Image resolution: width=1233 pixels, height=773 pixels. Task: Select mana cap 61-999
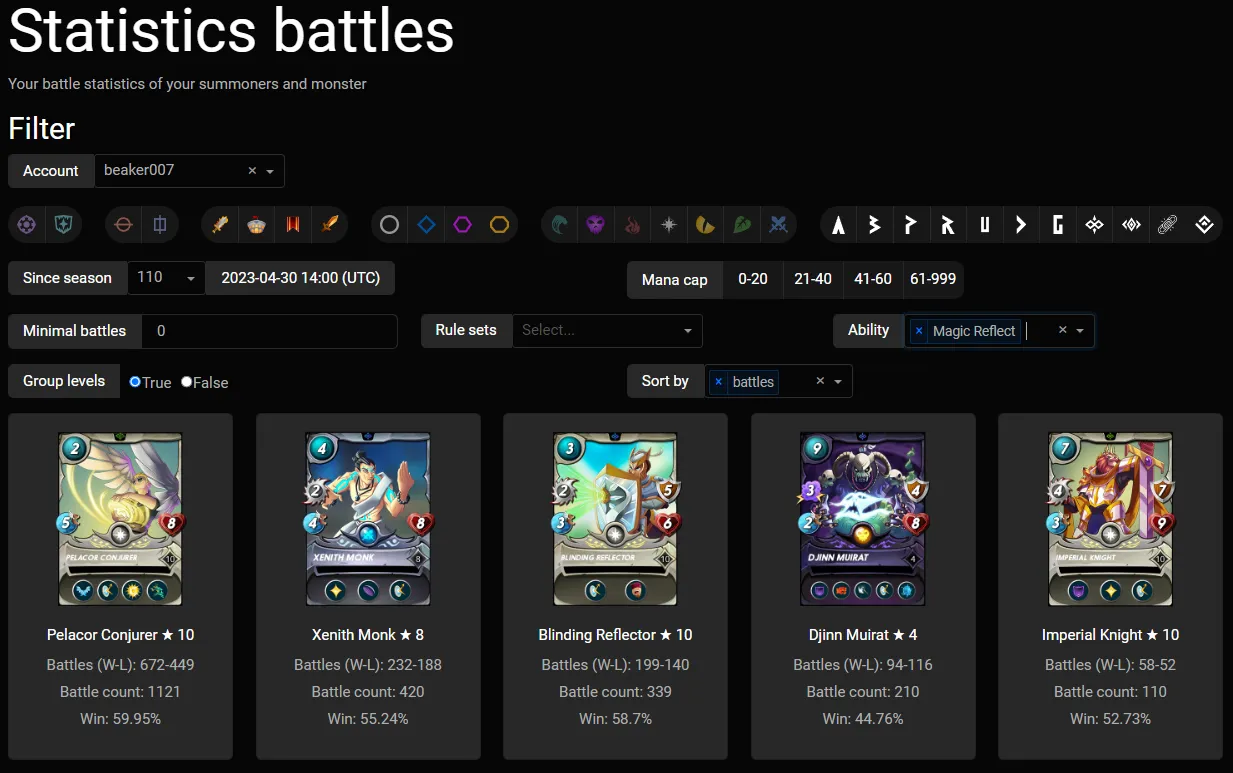[x=933, y=279]
